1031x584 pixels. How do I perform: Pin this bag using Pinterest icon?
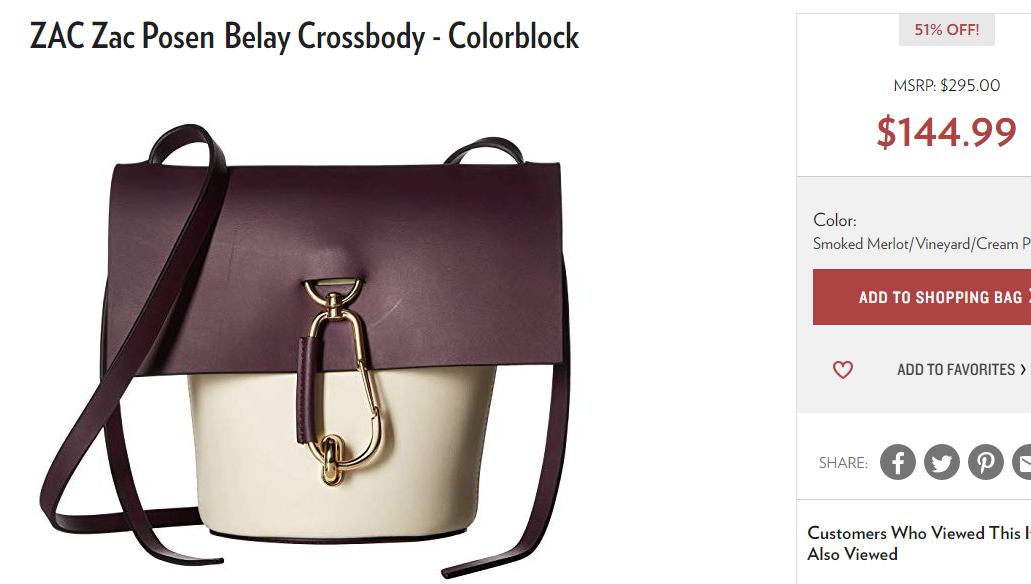(x=986, y=462)
